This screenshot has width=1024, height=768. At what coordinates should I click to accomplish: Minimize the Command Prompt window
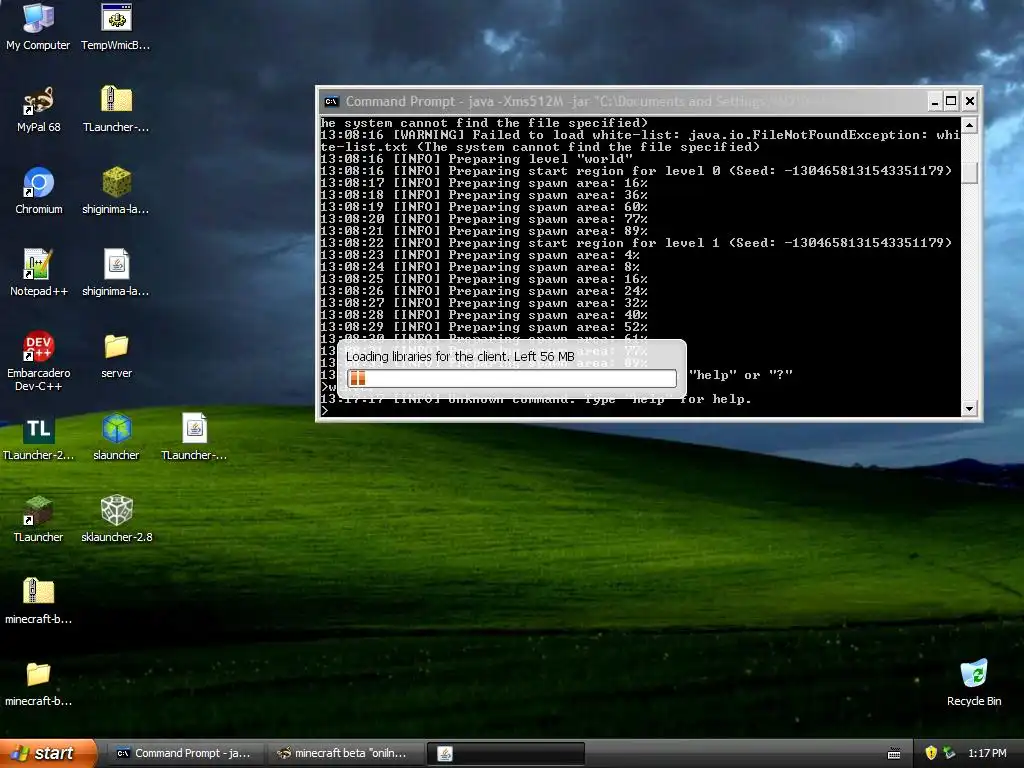tap(935, 101)
